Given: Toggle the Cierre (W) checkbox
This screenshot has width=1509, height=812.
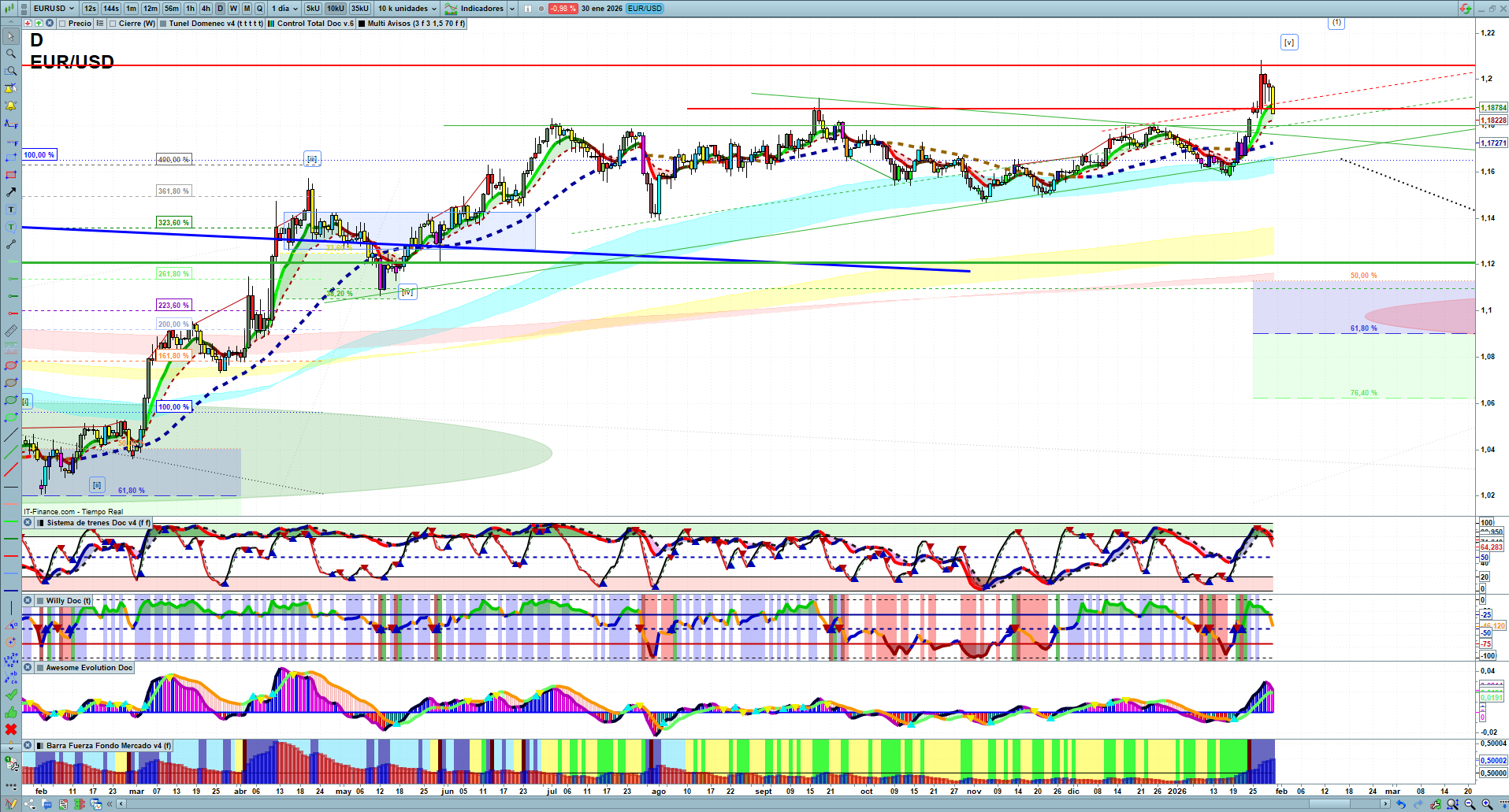Looking at the screenshot, I should [x=113, y=24].
